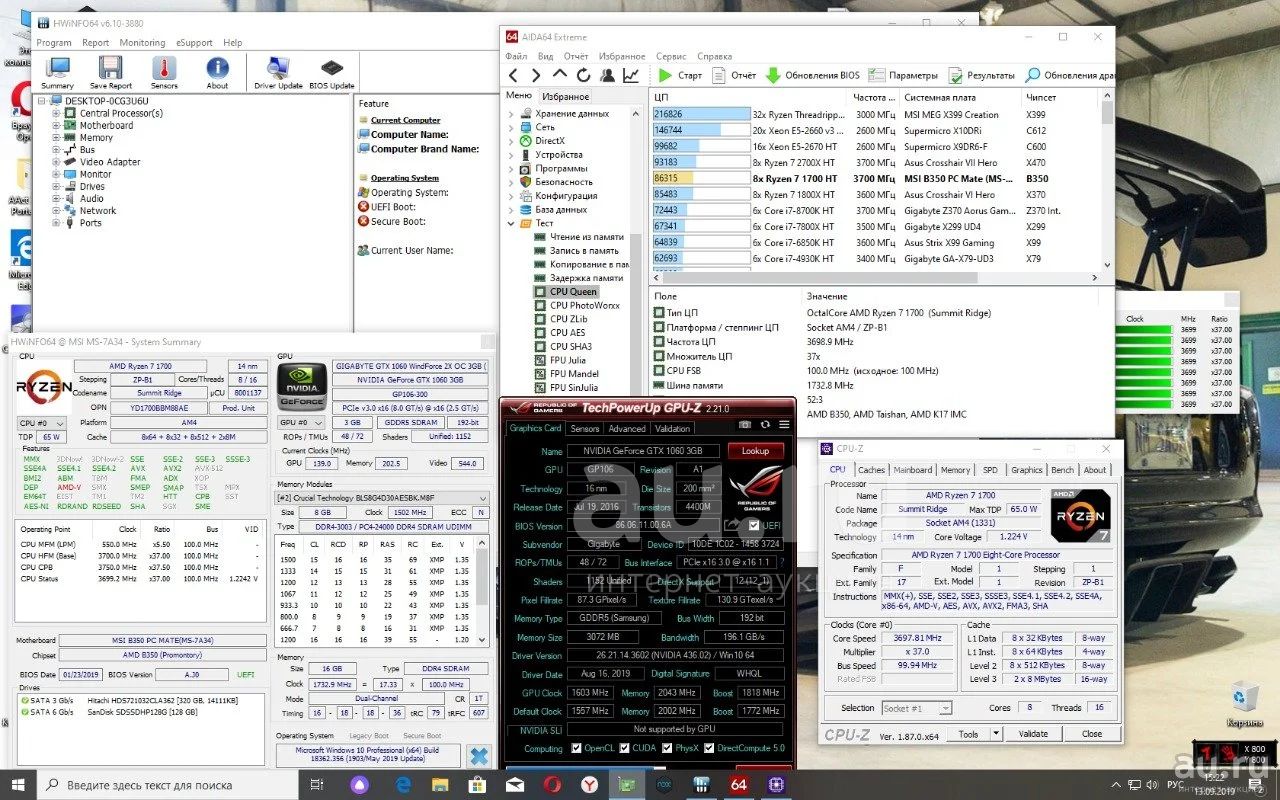Open Report menu in HWiNFO64
This screenshot has height=800, width=1280.
click(96, 43)
